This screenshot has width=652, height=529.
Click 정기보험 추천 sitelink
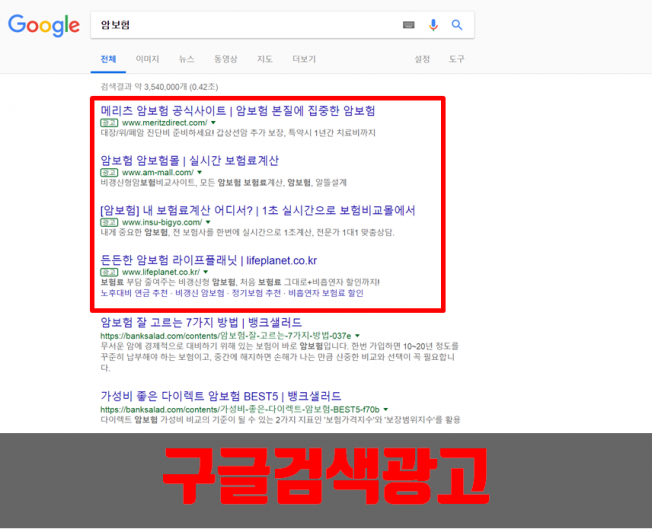coord(256,293)
